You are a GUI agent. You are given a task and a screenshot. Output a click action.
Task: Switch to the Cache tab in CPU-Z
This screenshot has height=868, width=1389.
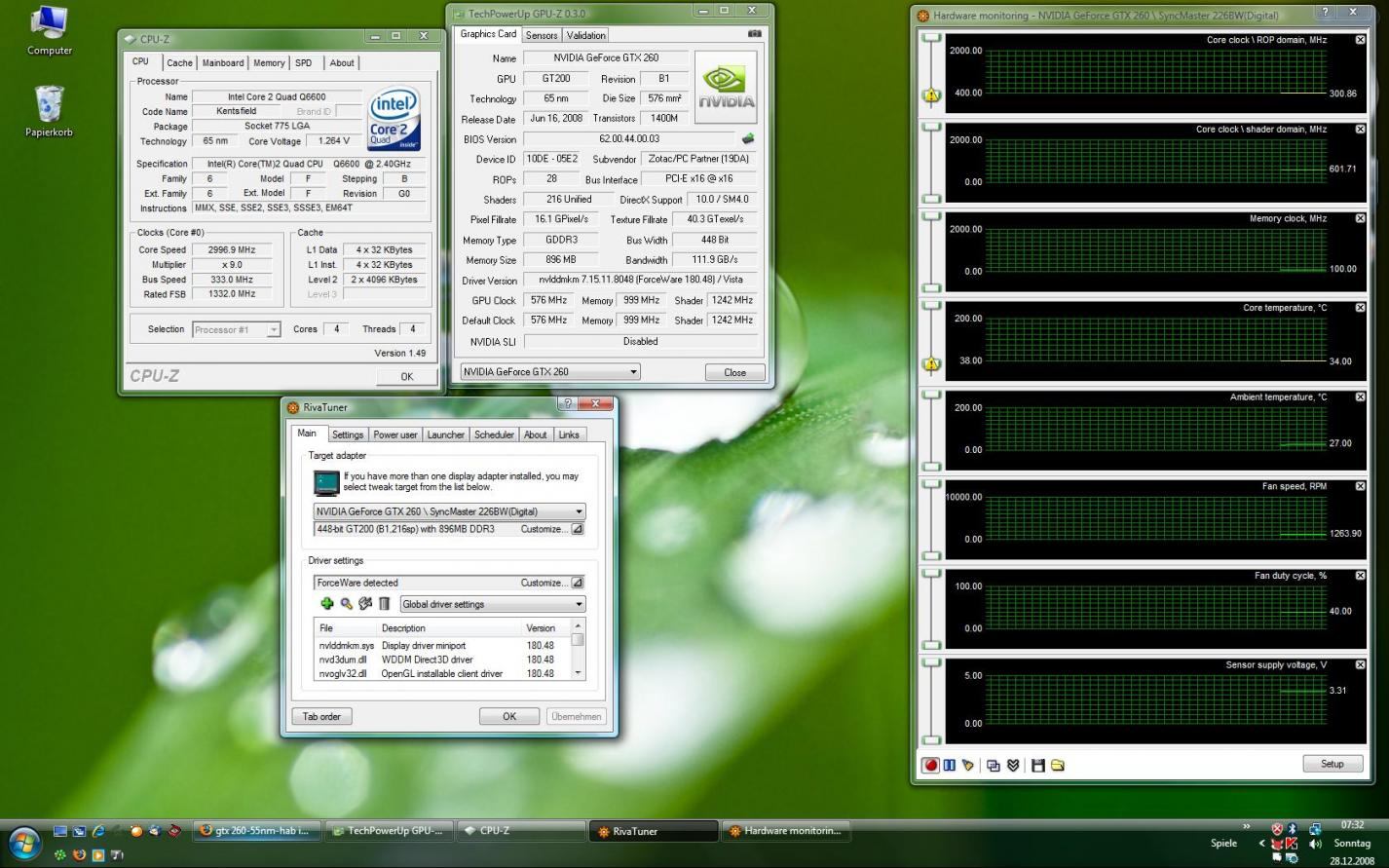179,63
